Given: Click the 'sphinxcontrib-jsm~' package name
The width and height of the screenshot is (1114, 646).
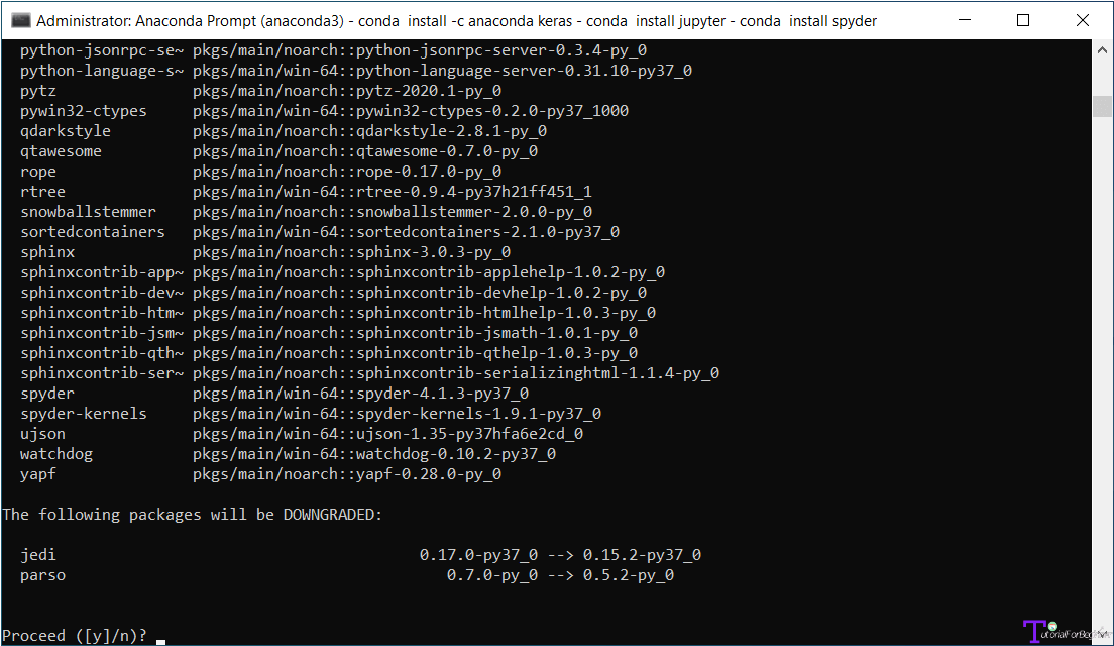Looking at the screenshot, I should tap(102, 333).
